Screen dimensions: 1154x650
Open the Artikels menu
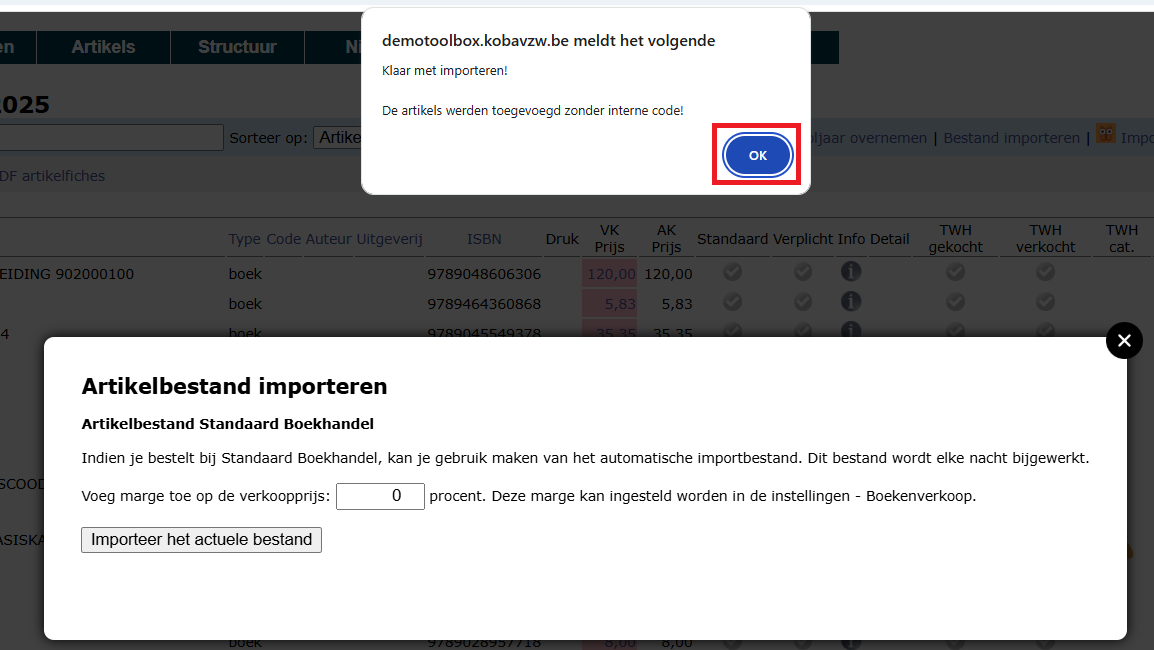[x=103, y=47]
